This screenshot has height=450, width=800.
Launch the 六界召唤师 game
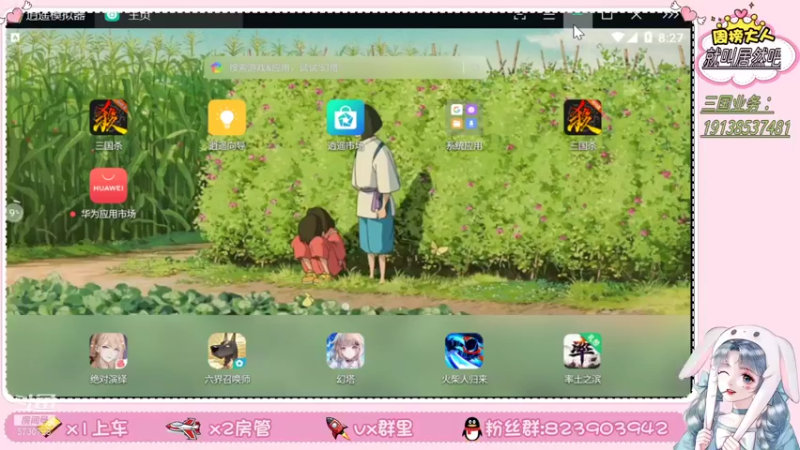point(227,351)
